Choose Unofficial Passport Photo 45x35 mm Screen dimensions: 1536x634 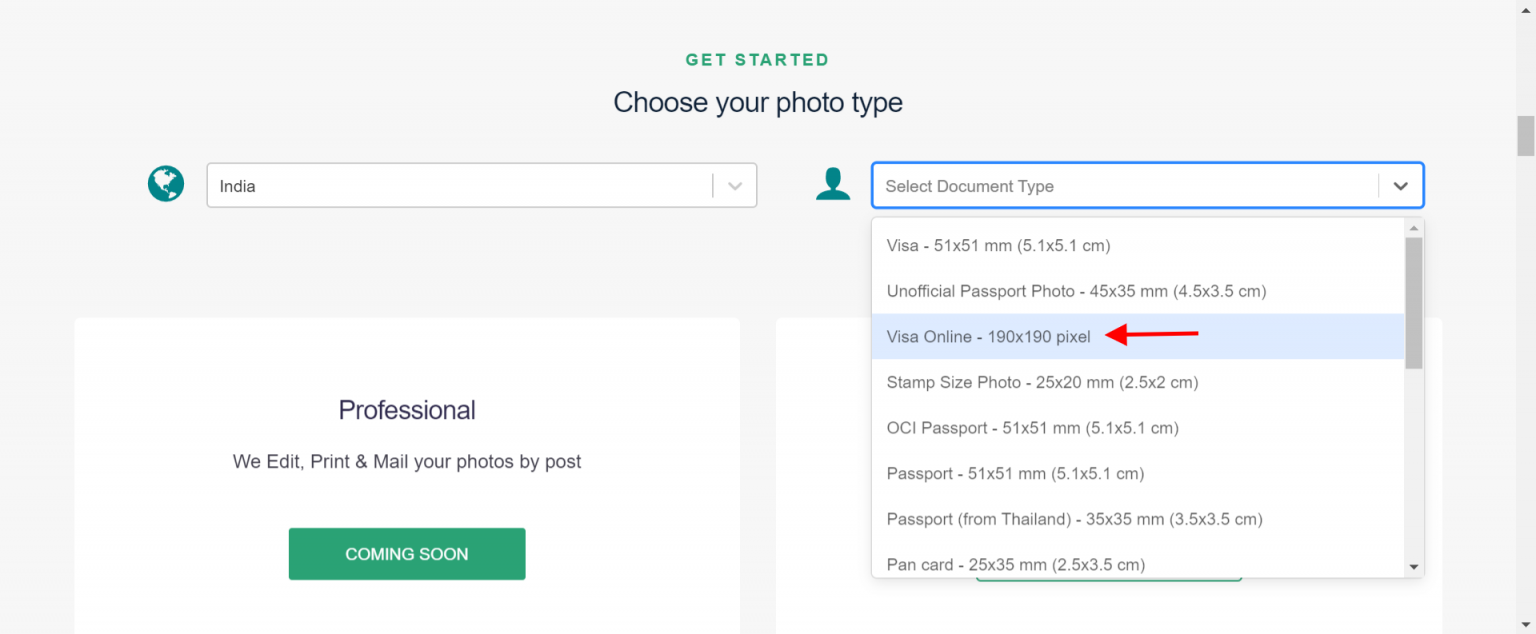(1077, 291)
